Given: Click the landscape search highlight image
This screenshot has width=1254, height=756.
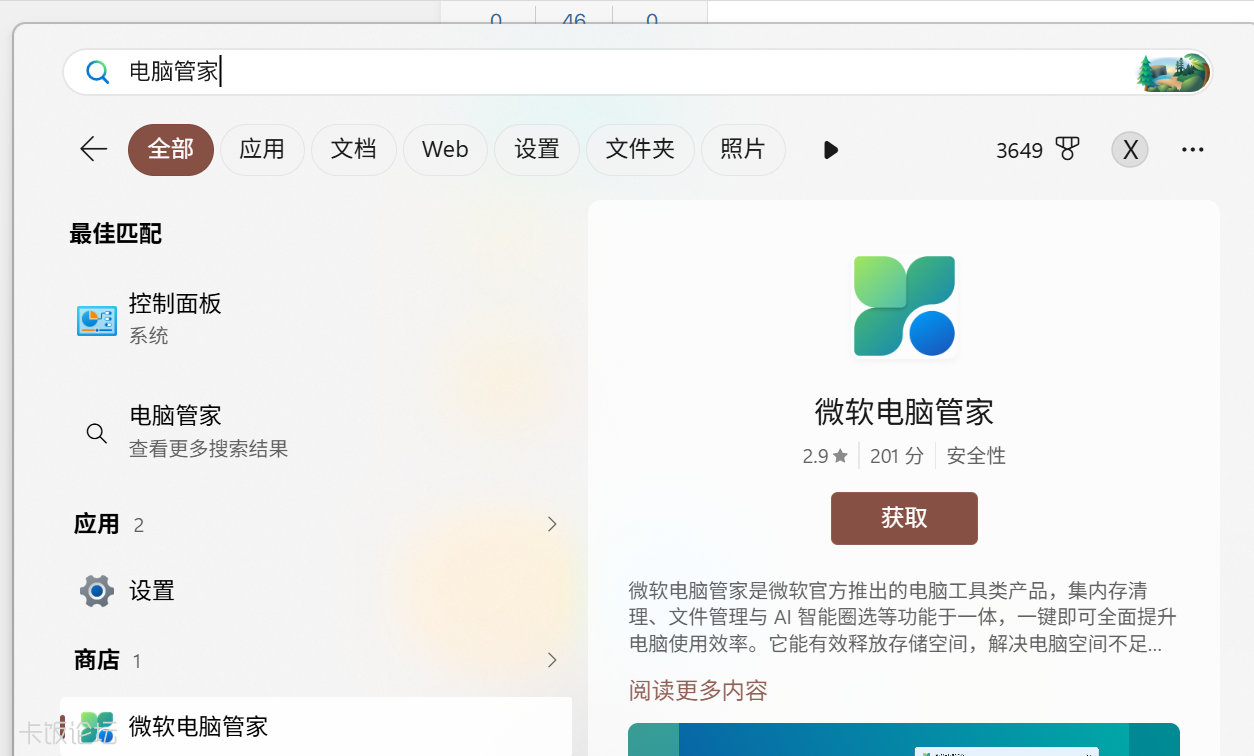Looking at the screenshot, I should click(x=1173, y=72).
